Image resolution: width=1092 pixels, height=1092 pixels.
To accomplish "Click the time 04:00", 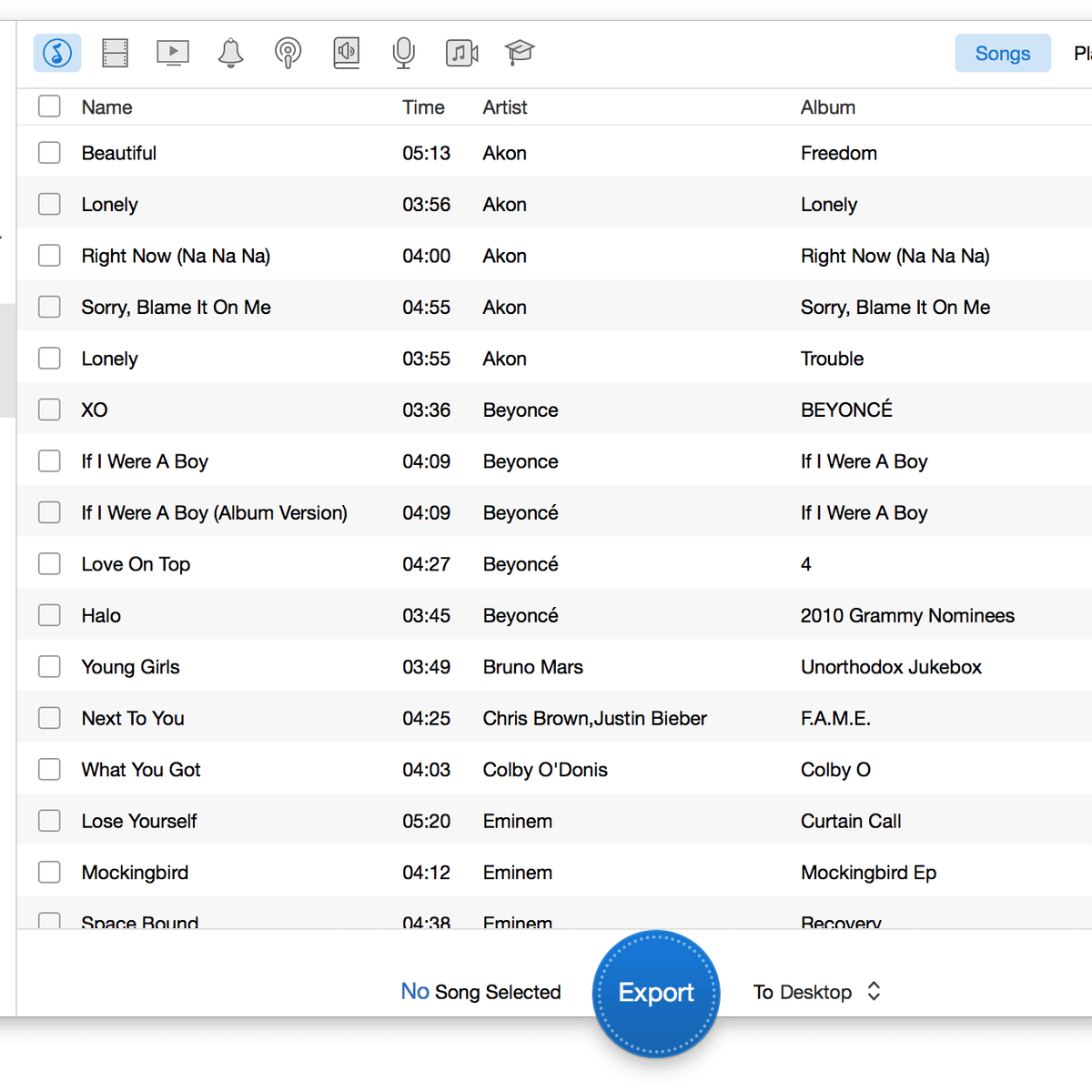I will click(427, 256).
